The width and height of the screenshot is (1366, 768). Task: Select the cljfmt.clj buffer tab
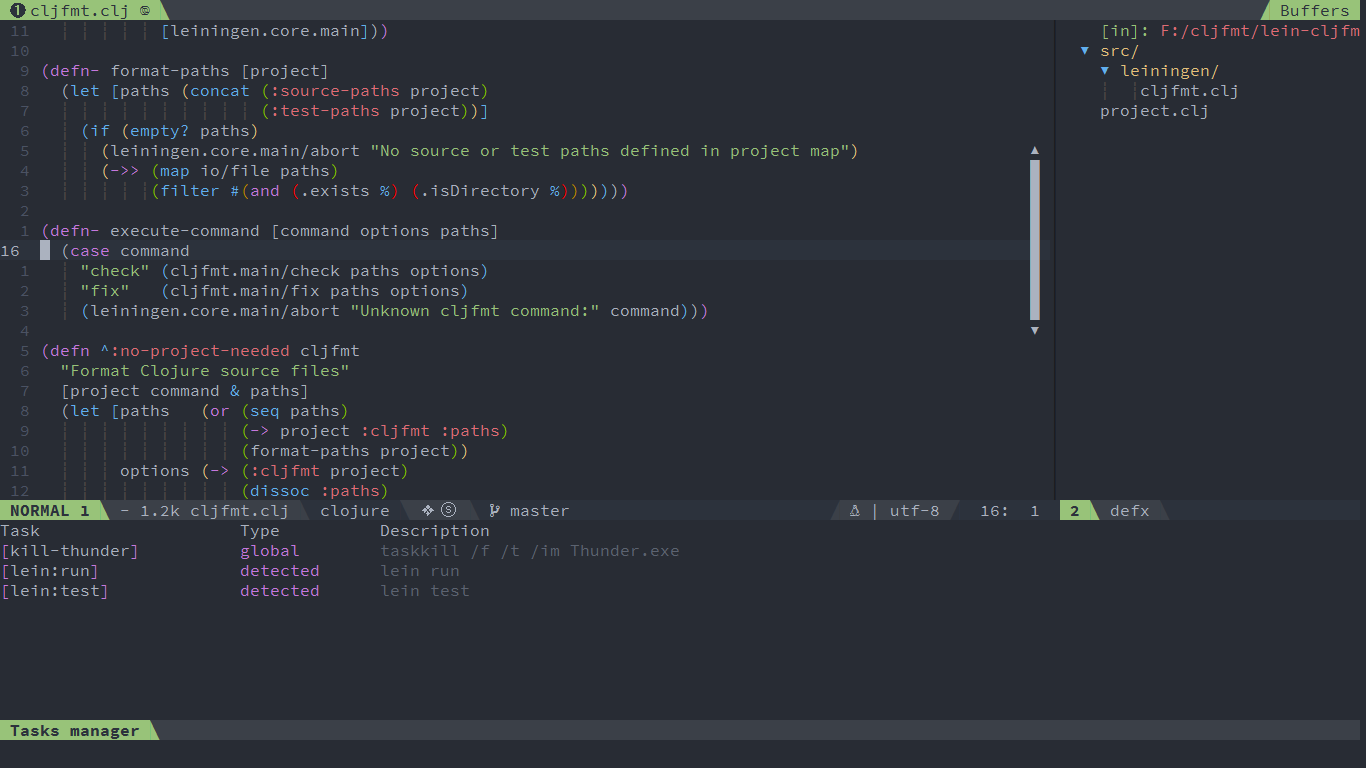point(80,10)
